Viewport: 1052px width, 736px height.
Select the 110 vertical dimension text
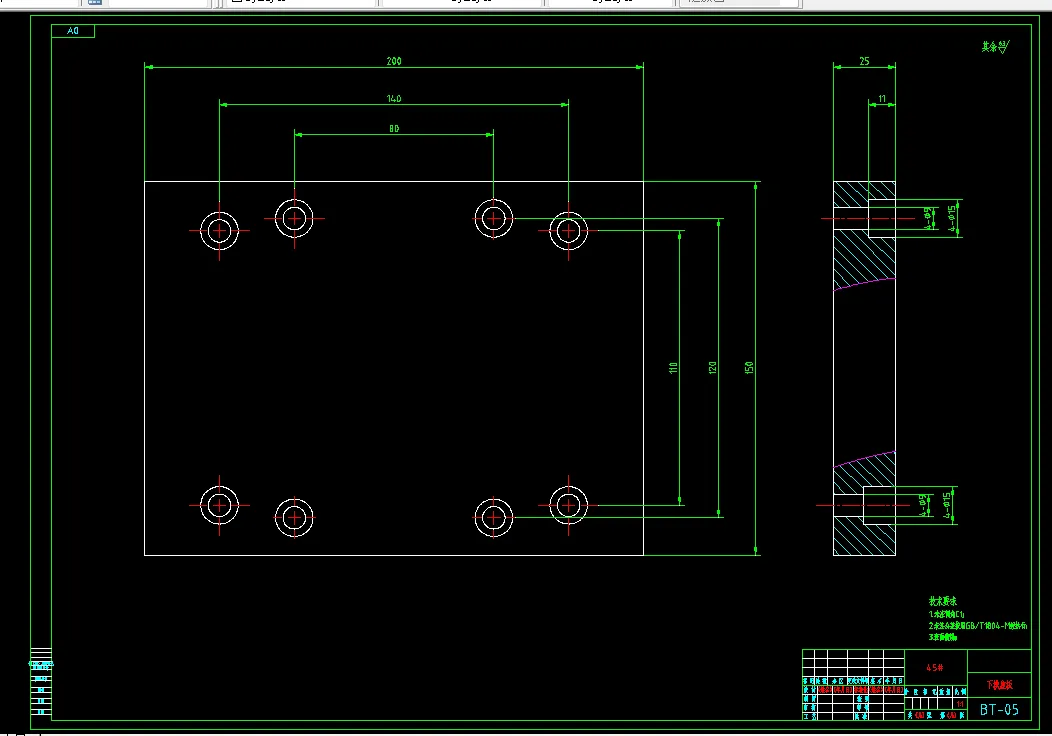674,368
